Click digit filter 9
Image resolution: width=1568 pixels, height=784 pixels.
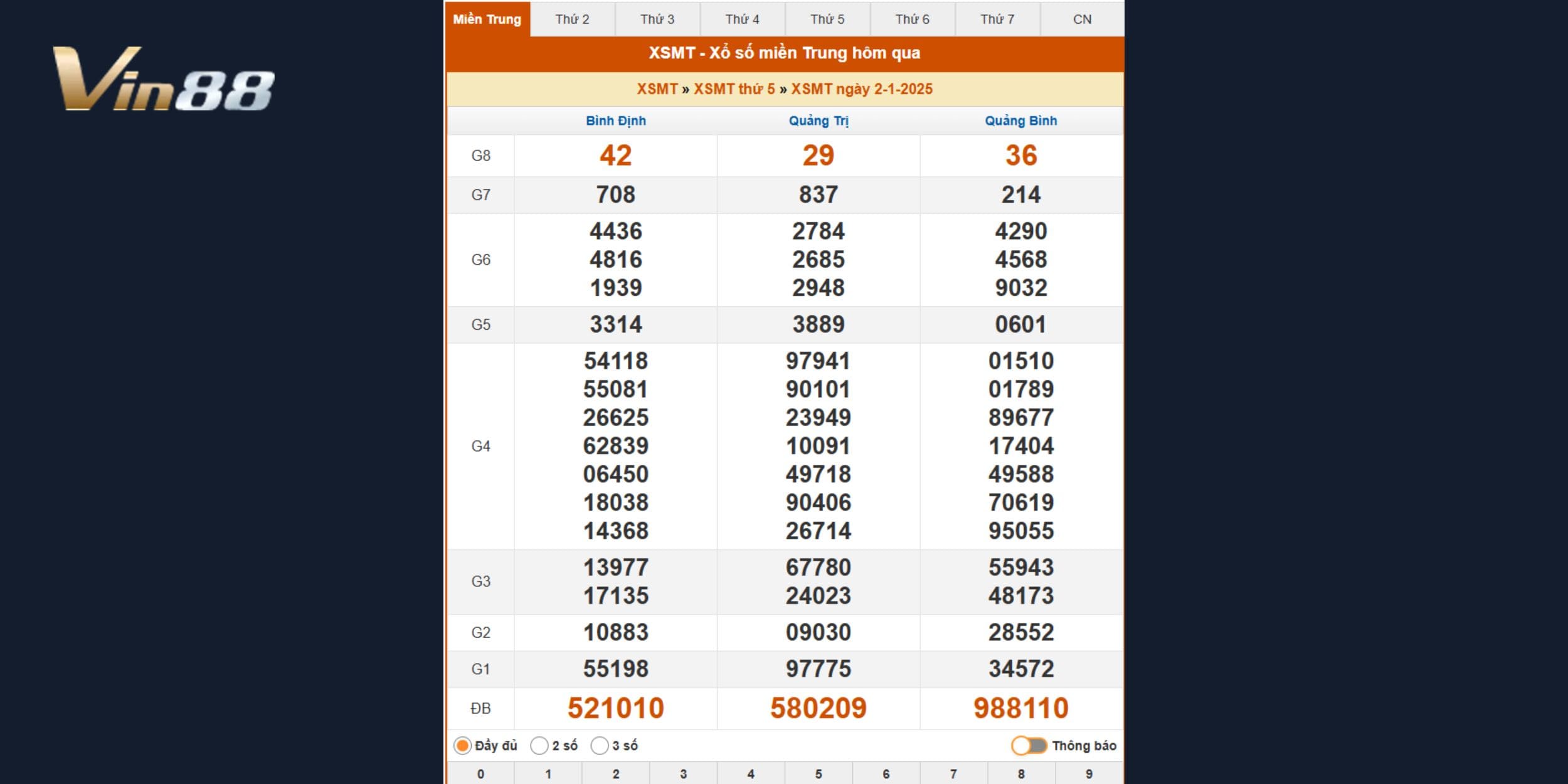[1089, 774]
